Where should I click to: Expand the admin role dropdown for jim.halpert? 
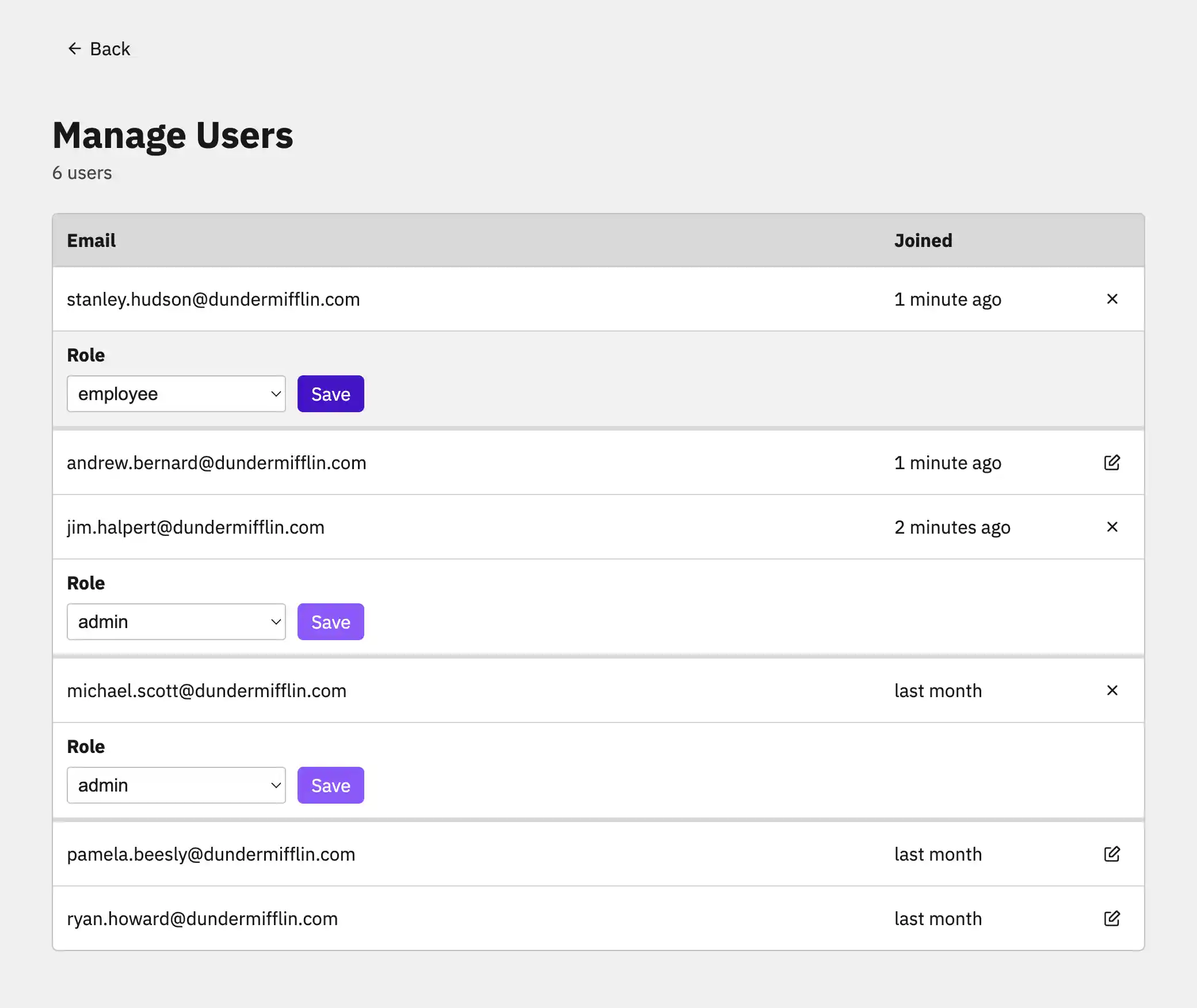176,622
